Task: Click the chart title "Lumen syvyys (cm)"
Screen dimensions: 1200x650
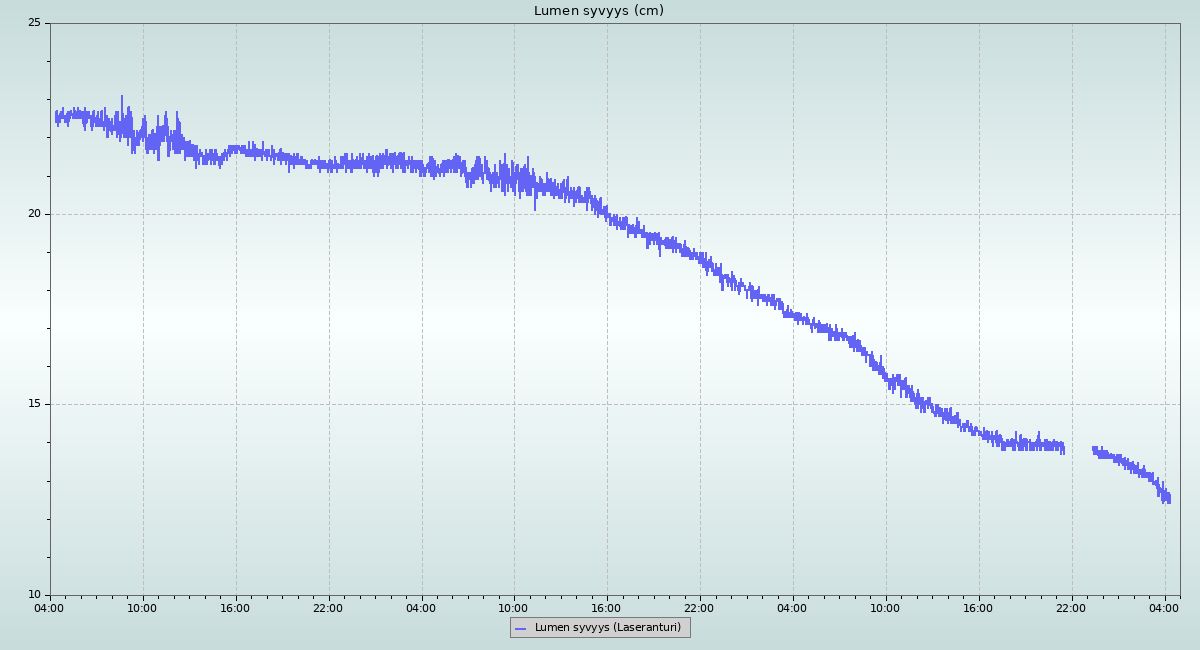Action: click(x=598, y=11)
